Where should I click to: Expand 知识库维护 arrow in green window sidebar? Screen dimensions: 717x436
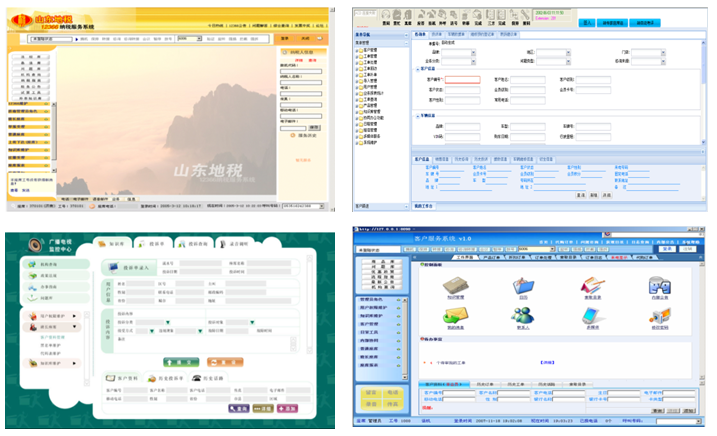pyautogui.click(x=74, y=363)
